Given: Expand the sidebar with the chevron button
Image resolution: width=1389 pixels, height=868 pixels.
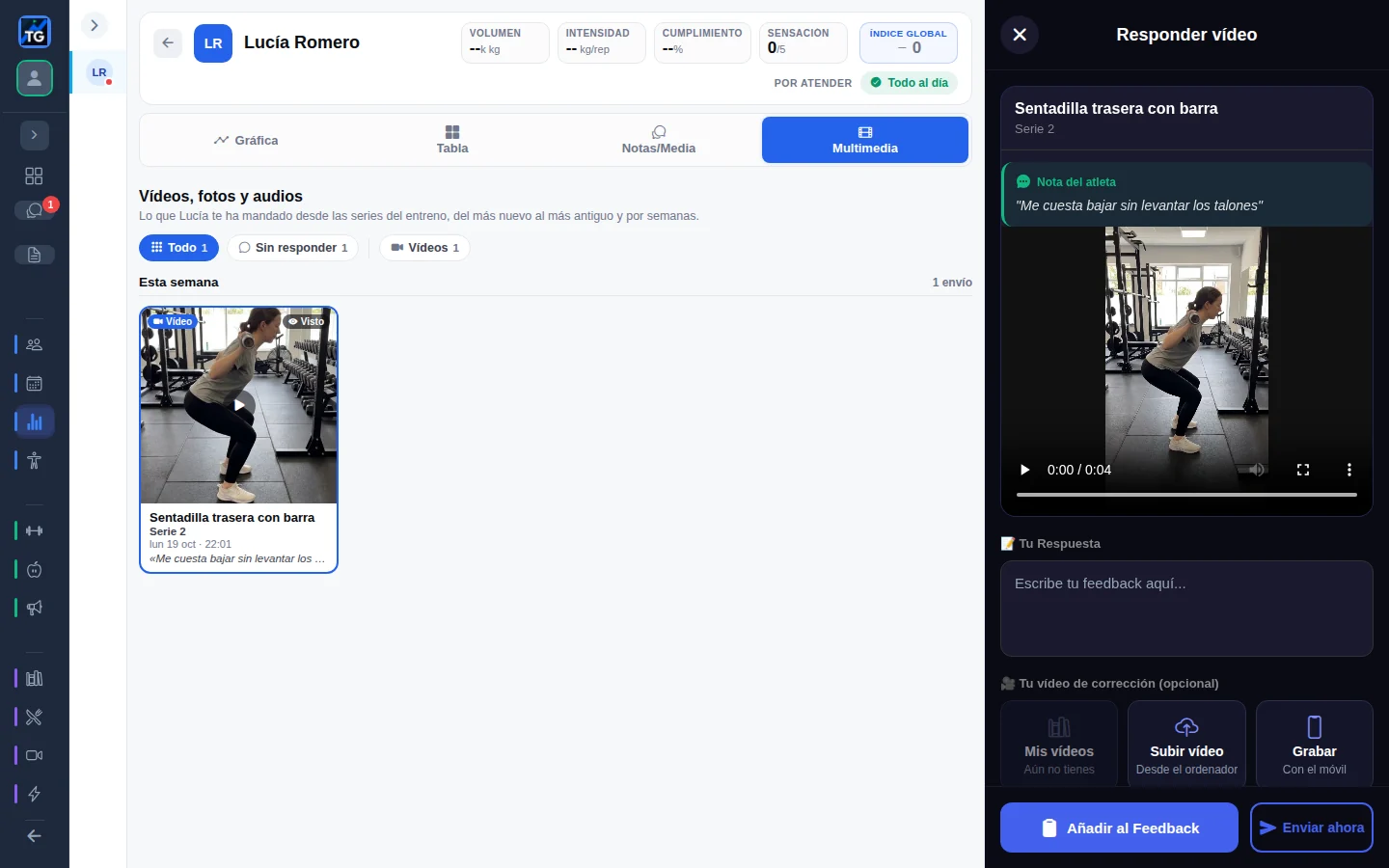Looking at the screenshot, I should (35, 135).
